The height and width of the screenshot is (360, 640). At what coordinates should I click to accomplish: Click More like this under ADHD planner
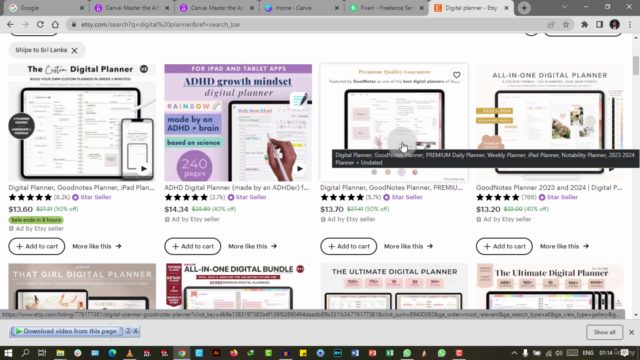click(253, 247)
